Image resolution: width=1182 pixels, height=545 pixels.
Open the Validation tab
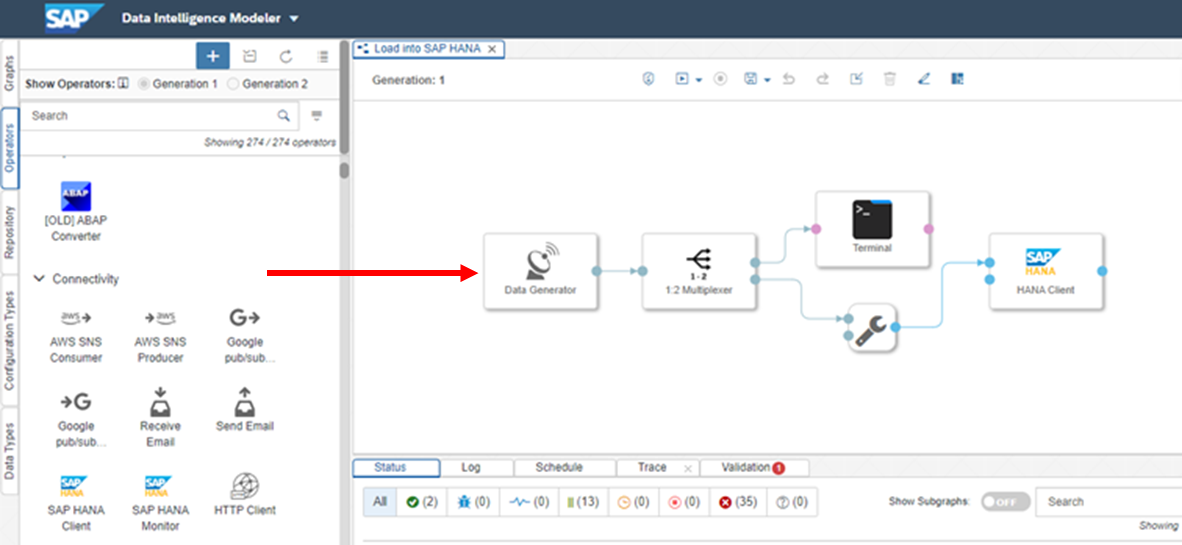tap(752, 467)
